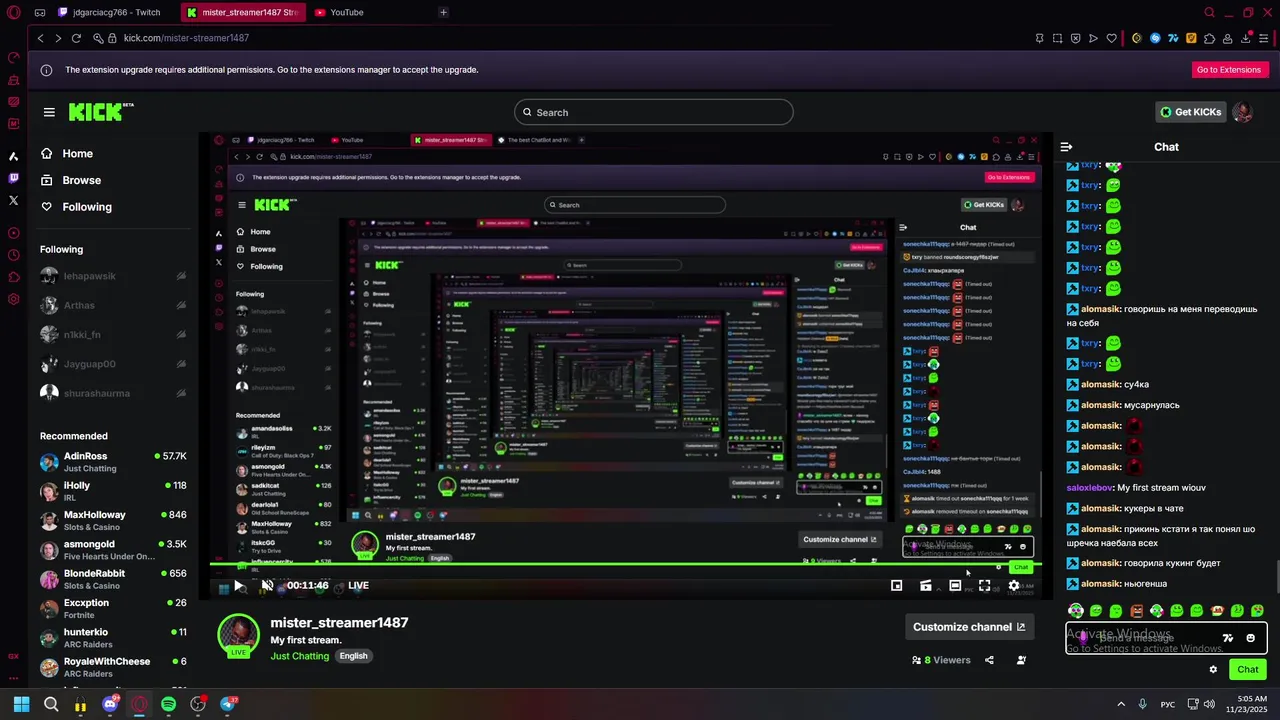This screenshot has width=1280, height=720.
Task: Click the Kick search field
Action: tap(654, 112)
